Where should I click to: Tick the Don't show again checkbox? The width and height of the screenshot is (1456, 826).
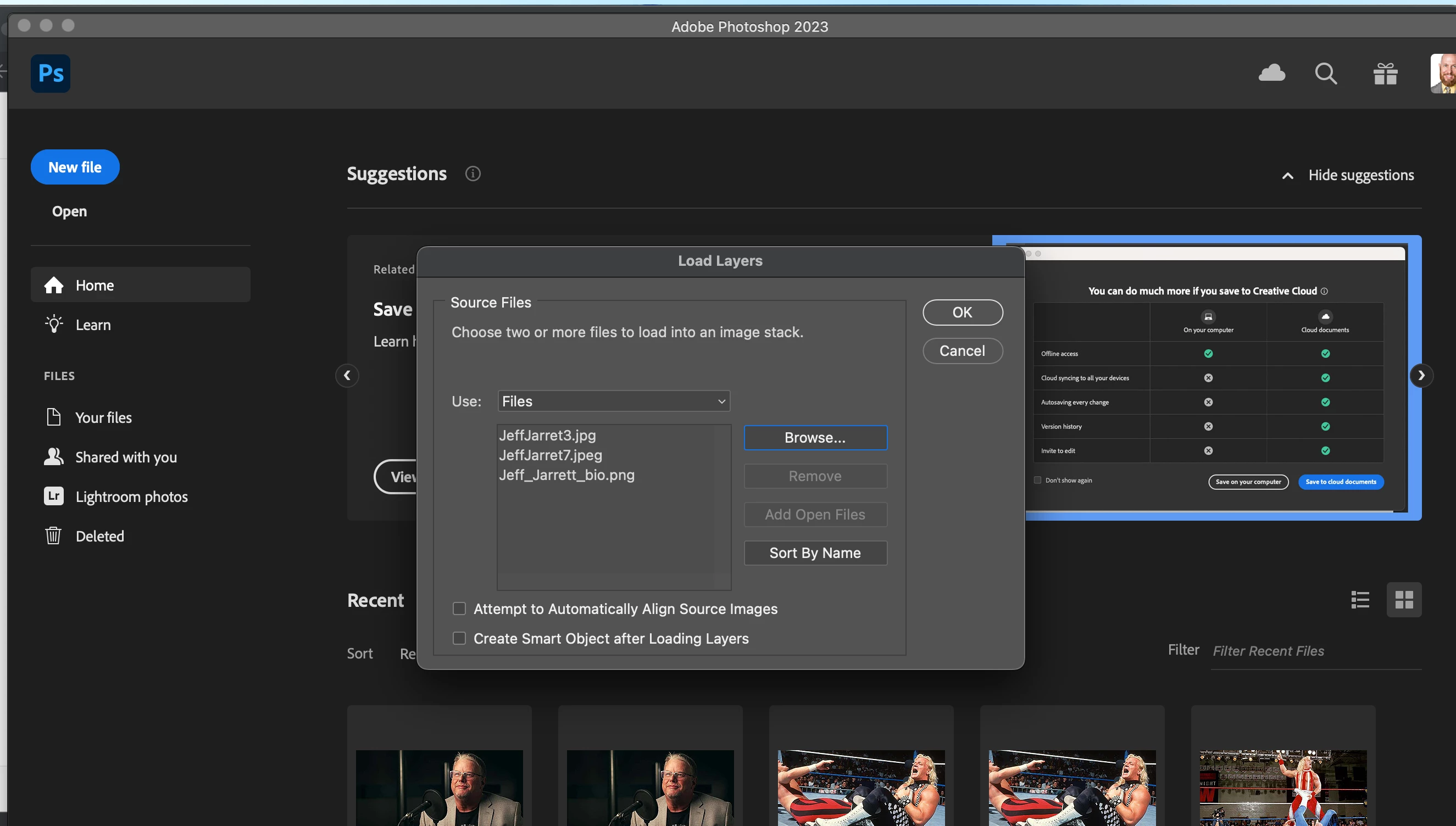[1037, 481]
